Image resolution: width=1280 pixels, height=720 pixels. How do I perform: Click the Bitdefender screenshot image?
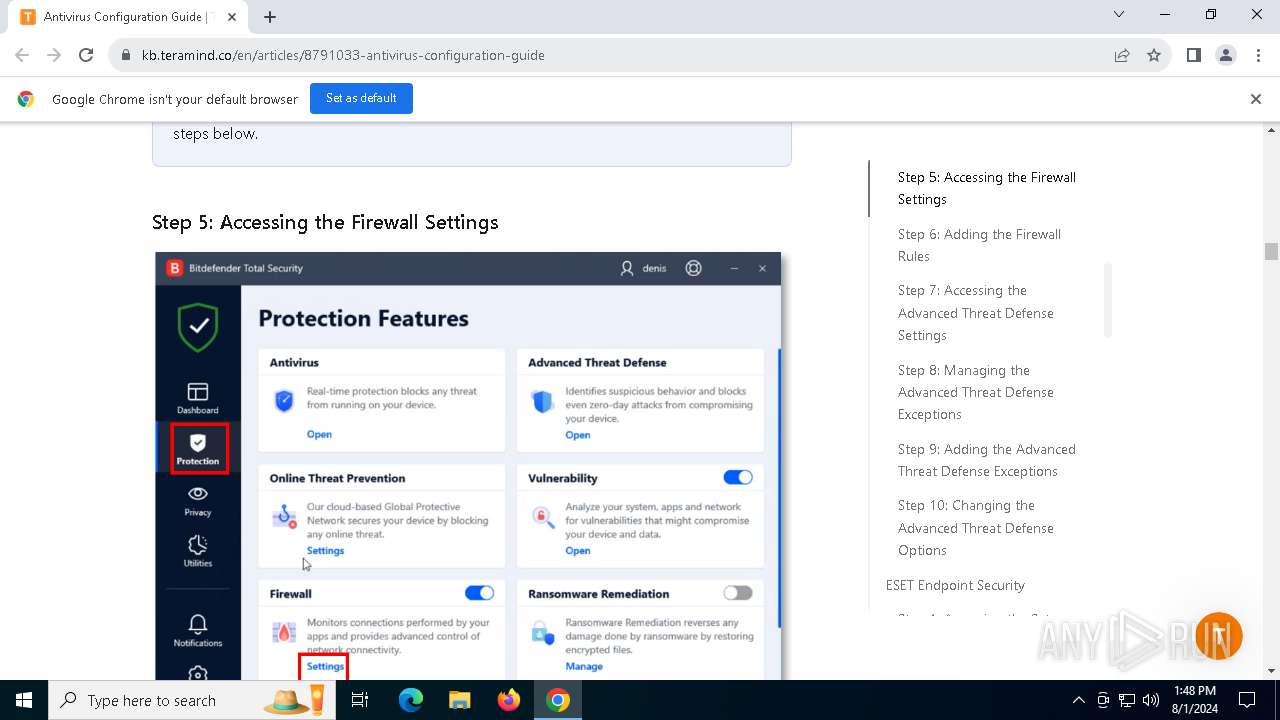point(468,466)
